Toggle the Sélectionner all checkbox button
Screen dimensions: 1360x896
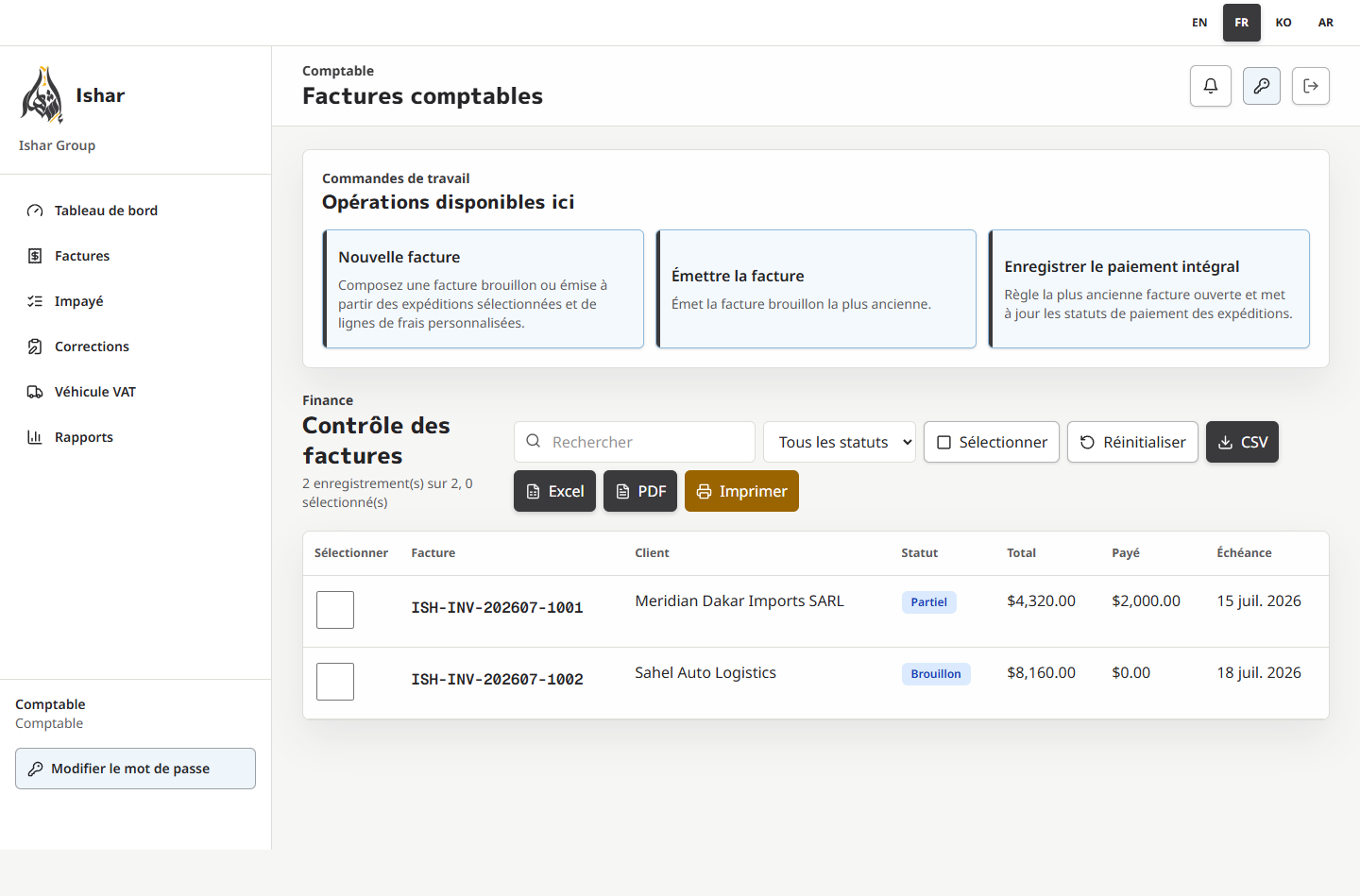point(992,442)
